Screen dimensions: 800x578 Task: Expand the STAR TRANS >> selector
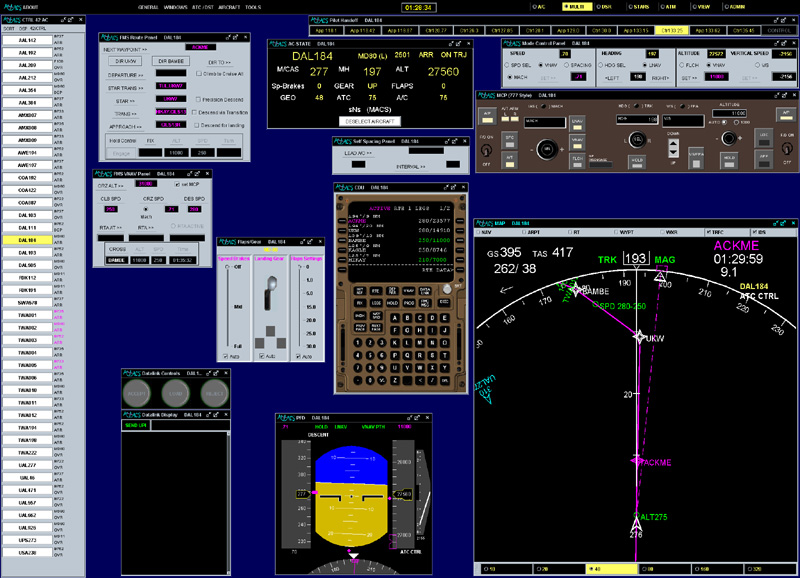click(126, 87)
